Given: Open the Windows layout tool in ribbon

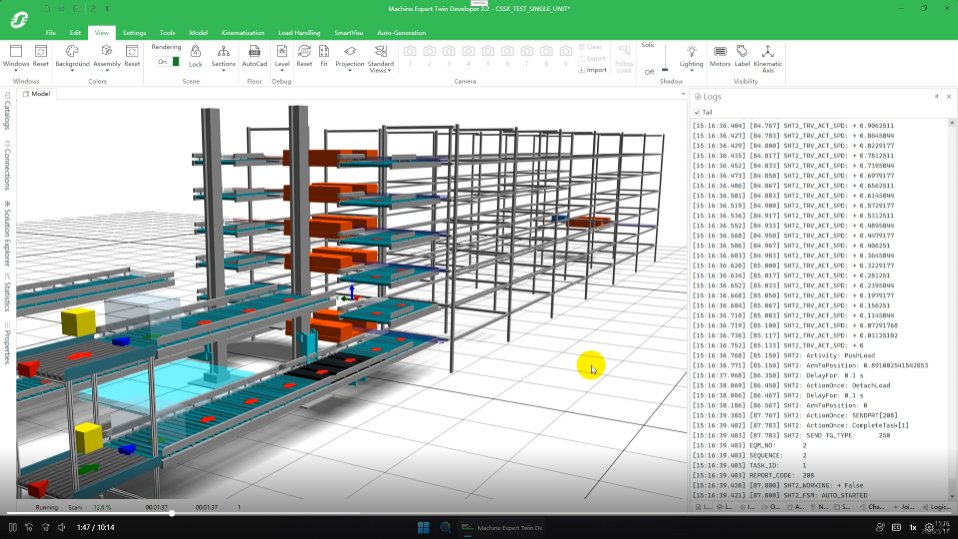Looking at the screenshot, I should click(x=16, y=55).
